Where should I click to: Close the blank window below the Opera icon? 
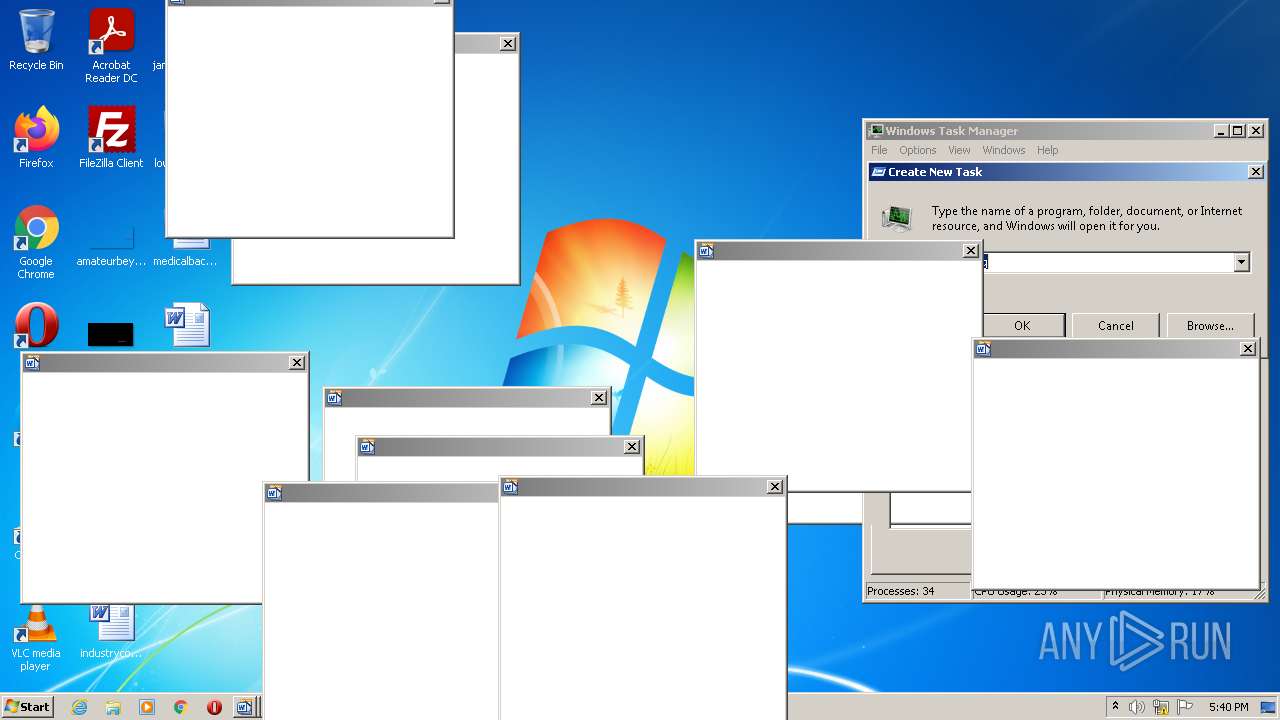[x=297, y=363]
